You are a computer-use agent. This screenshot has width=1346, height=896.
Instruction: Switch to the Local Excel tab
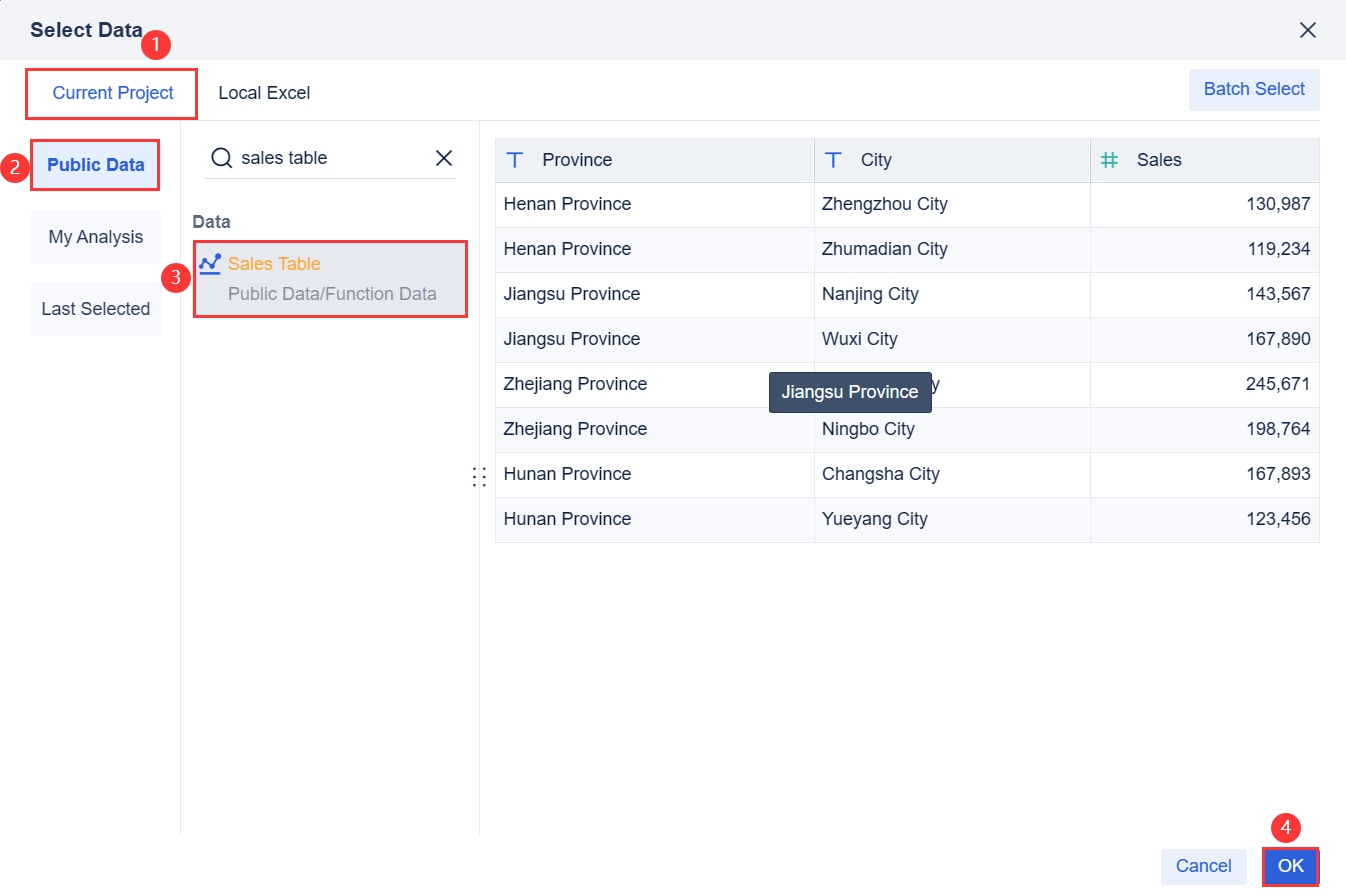pyautogui.click(x=264, y=93)
